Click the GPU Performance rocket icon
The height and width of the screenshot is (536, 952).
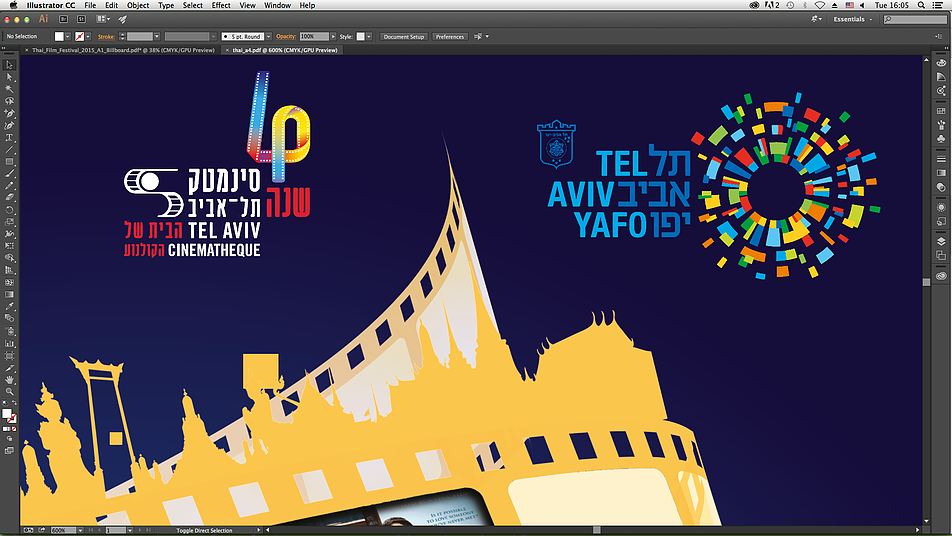click(123, 19)
